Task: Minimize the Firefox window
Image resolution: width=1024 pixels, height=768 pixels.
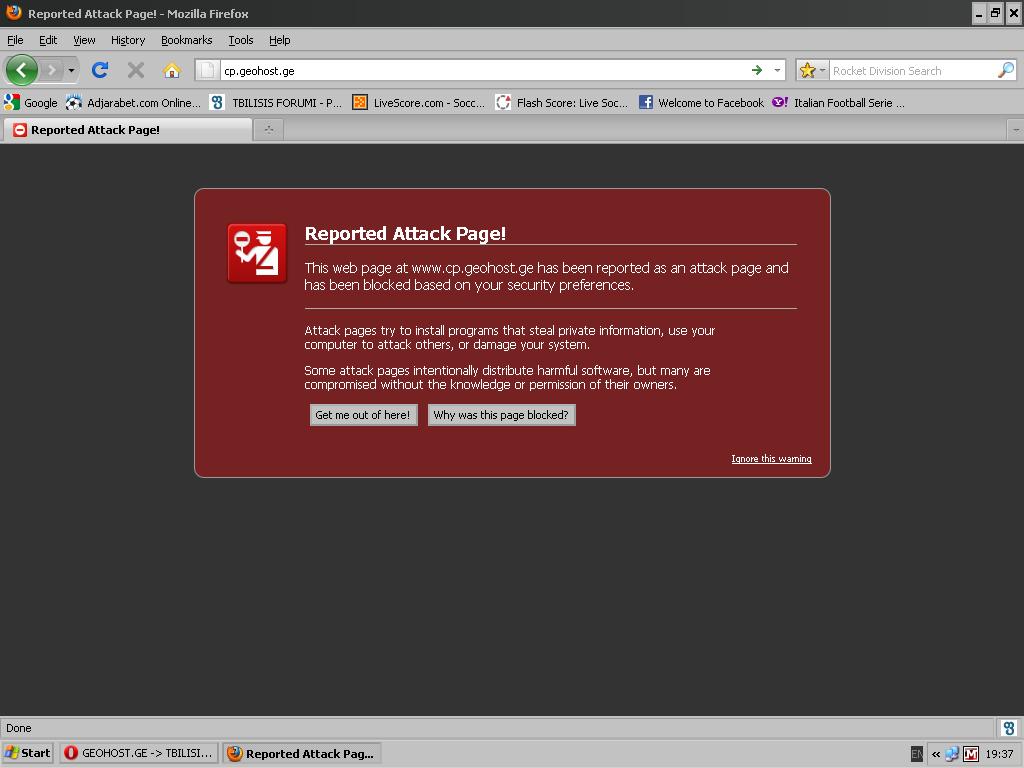Action: tap(979, 13)
